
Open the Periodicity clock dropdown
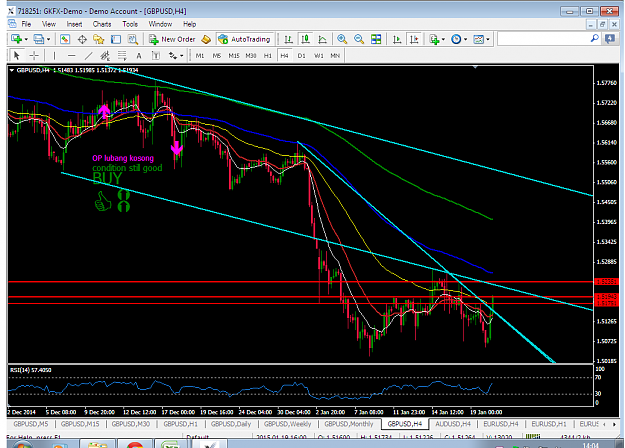coord(458,39)
